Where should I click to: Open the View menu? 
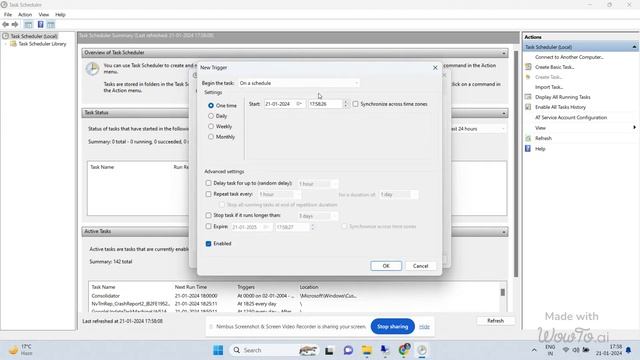44,14
